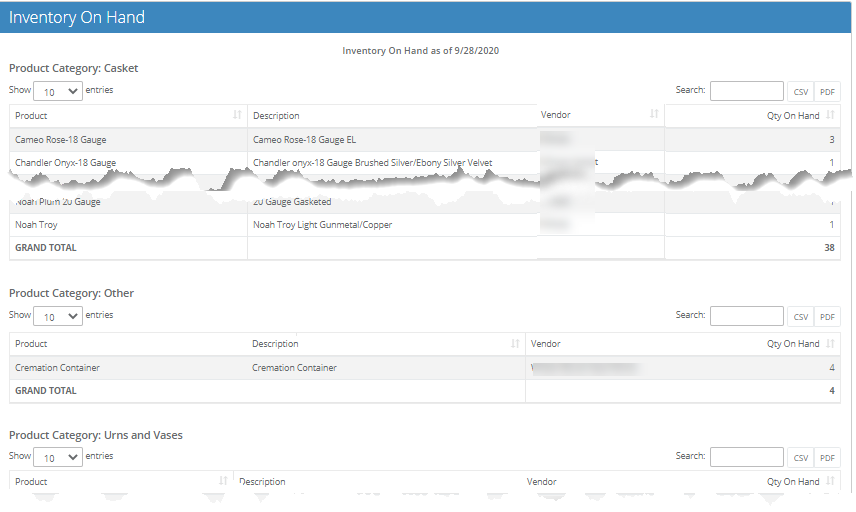This screenshot has height=512, width=856.
Task: Download Other category as CSV
Action: point(801,317)
